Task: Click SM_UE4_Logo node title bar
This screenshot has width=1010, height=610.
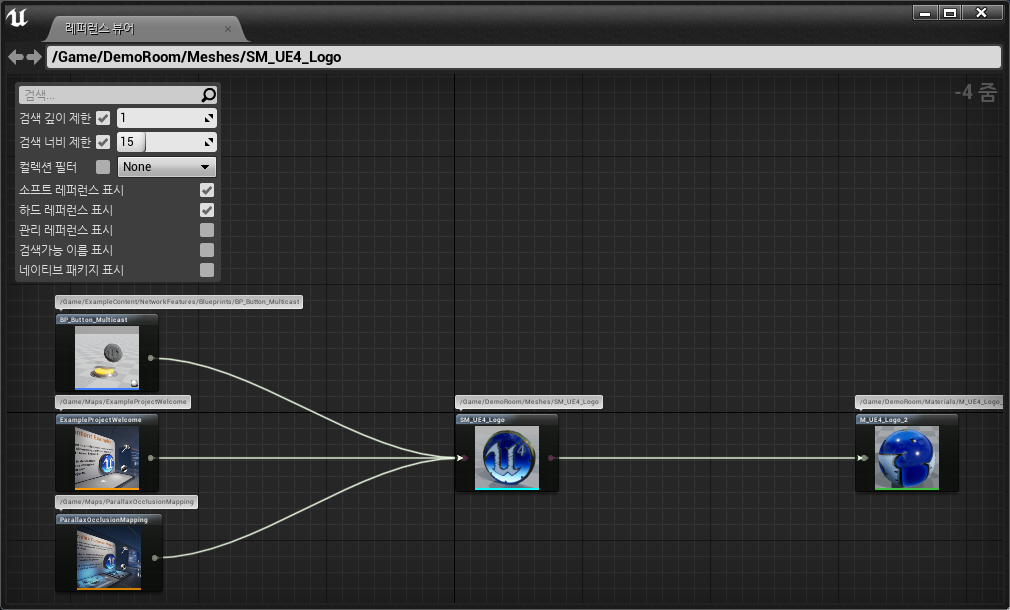Action: pos(507,419)
